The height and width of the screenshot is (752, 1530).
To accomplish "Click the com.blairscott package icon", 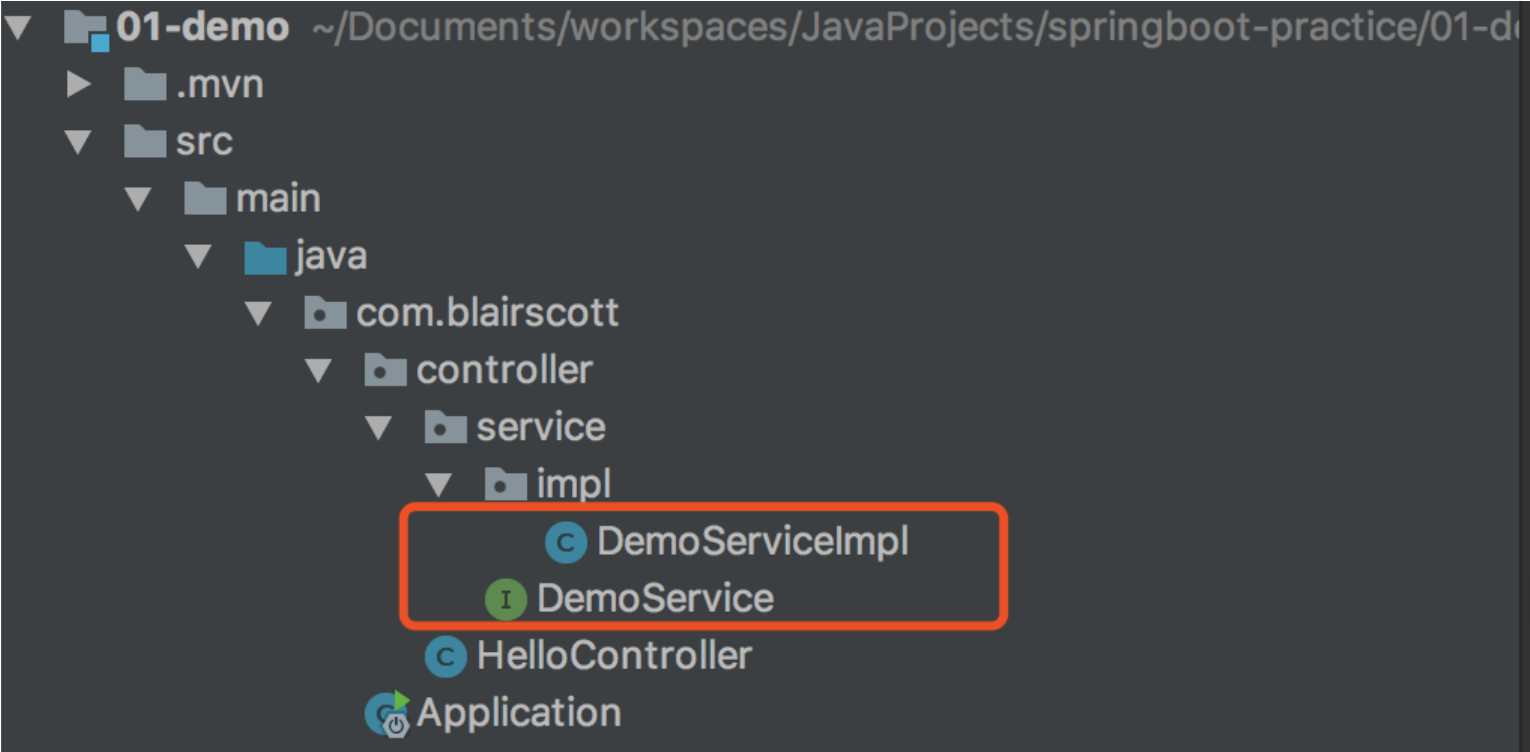I will tap(325, 314).
